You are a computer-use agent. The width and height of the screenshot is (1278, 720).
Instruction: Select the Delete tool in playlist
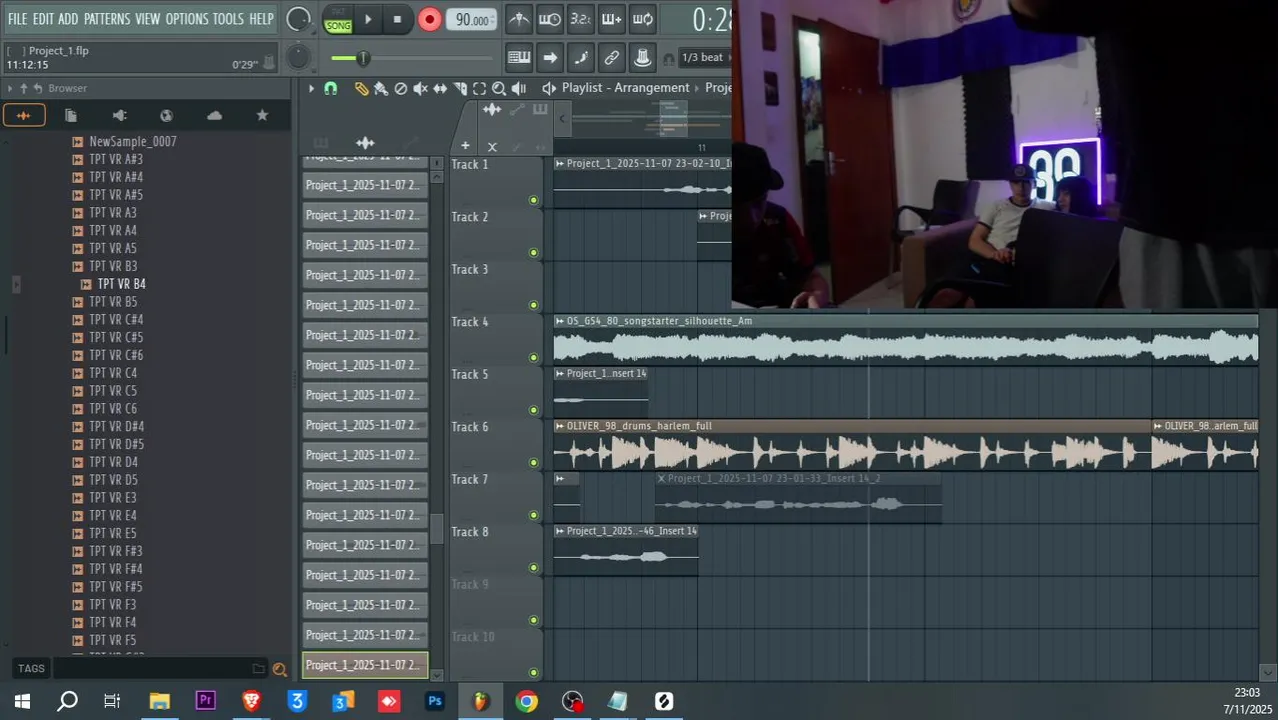tap(401, 88)
